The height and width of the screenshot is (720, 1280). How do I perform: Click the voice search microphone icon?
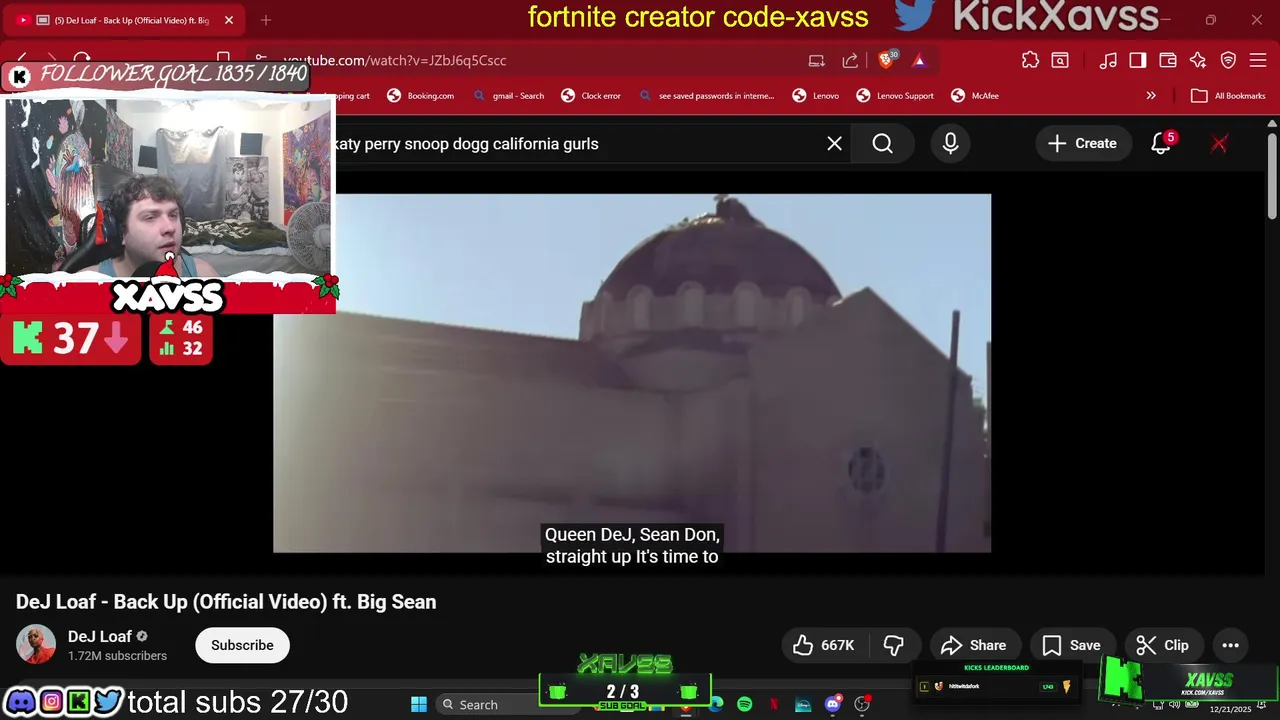[950, 144]
